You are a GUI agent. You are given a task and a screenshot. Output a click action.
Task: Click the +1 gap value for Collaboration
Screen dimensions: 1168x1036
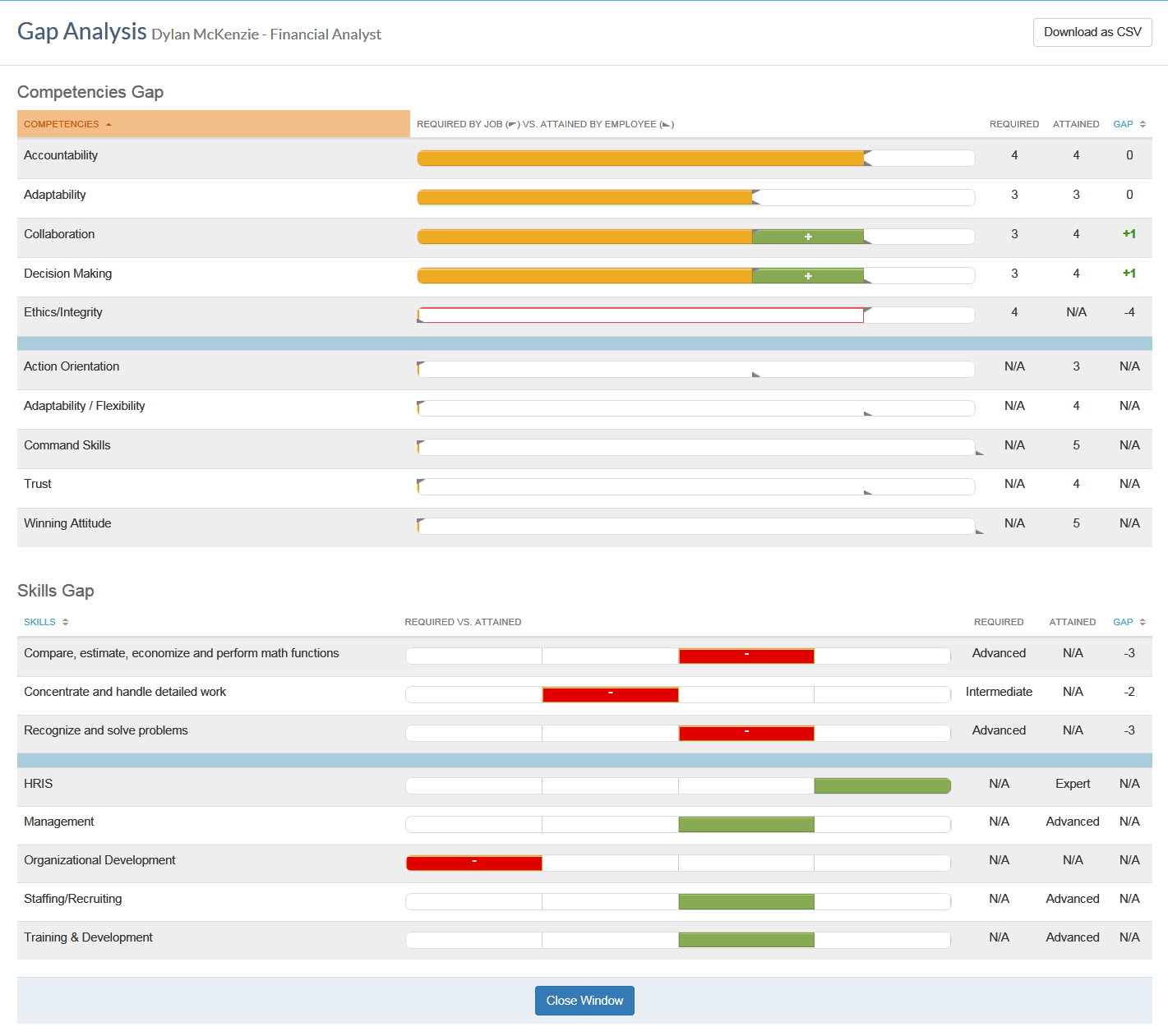(1129, 234)
